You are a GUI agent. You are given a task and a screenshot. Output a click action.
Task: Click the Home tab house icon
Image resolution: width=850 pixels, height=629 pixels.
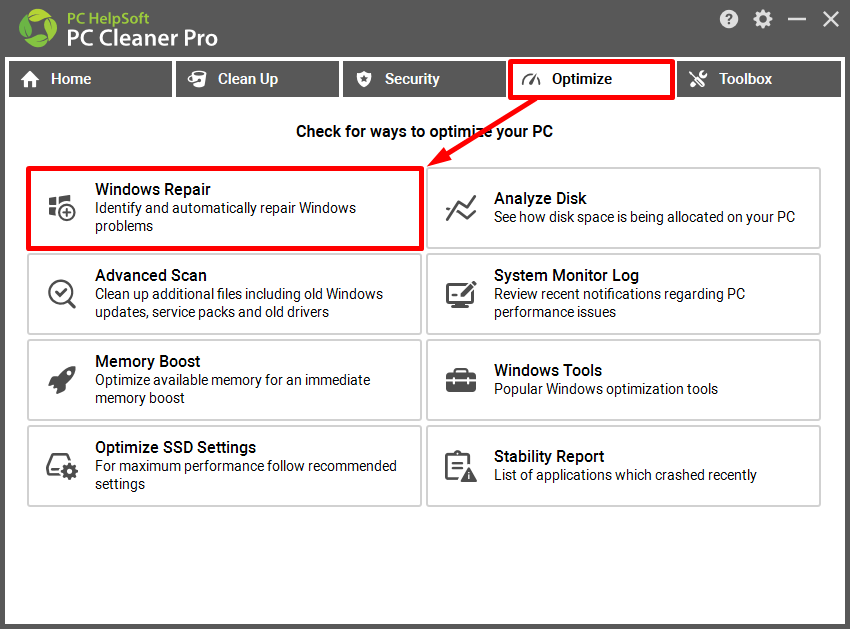click(30, 79)
